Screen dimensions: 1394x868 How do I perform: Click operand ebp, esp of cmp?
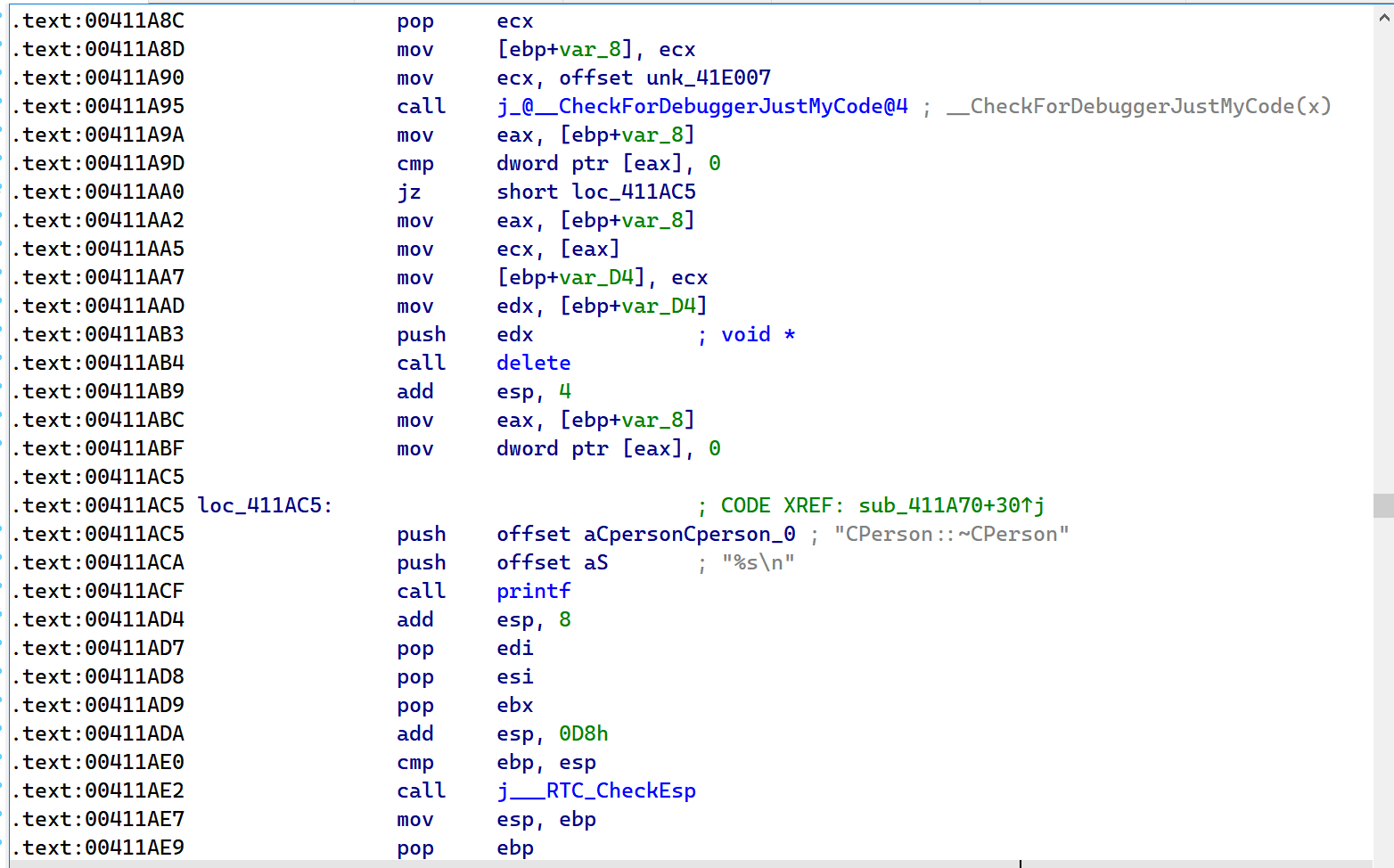click(x=546, y=762)
